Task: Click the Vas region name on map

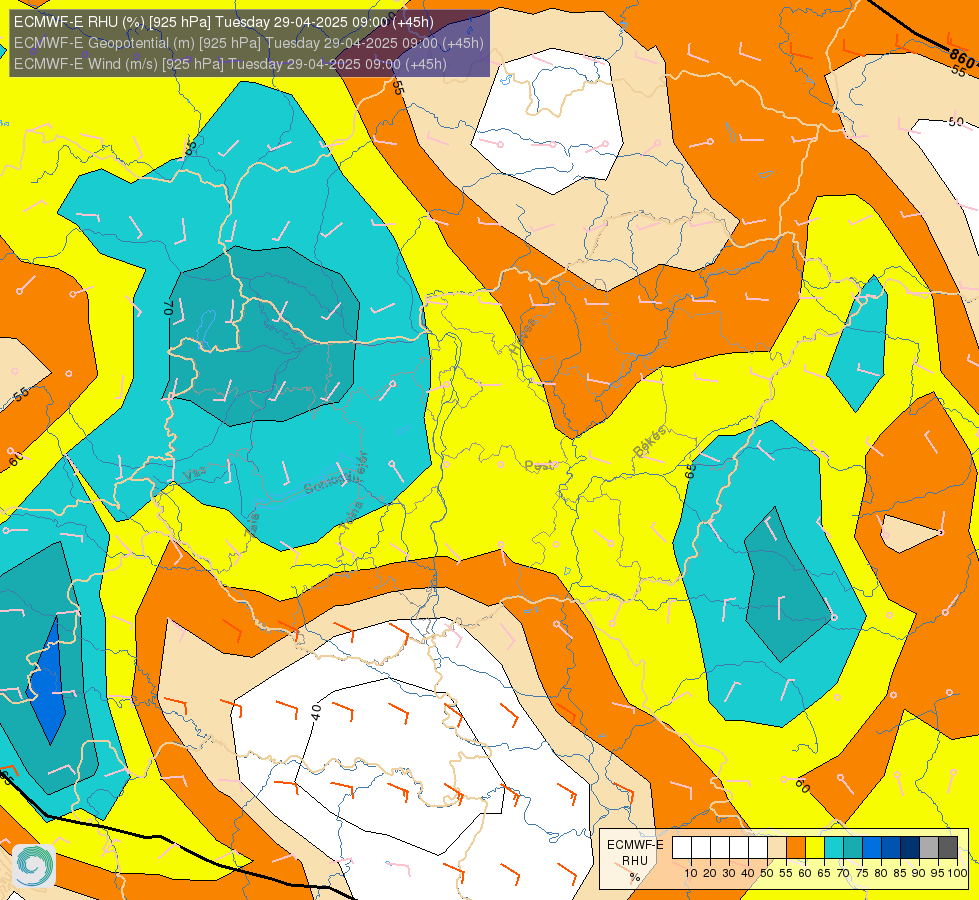Action: [x=195, y=474]
